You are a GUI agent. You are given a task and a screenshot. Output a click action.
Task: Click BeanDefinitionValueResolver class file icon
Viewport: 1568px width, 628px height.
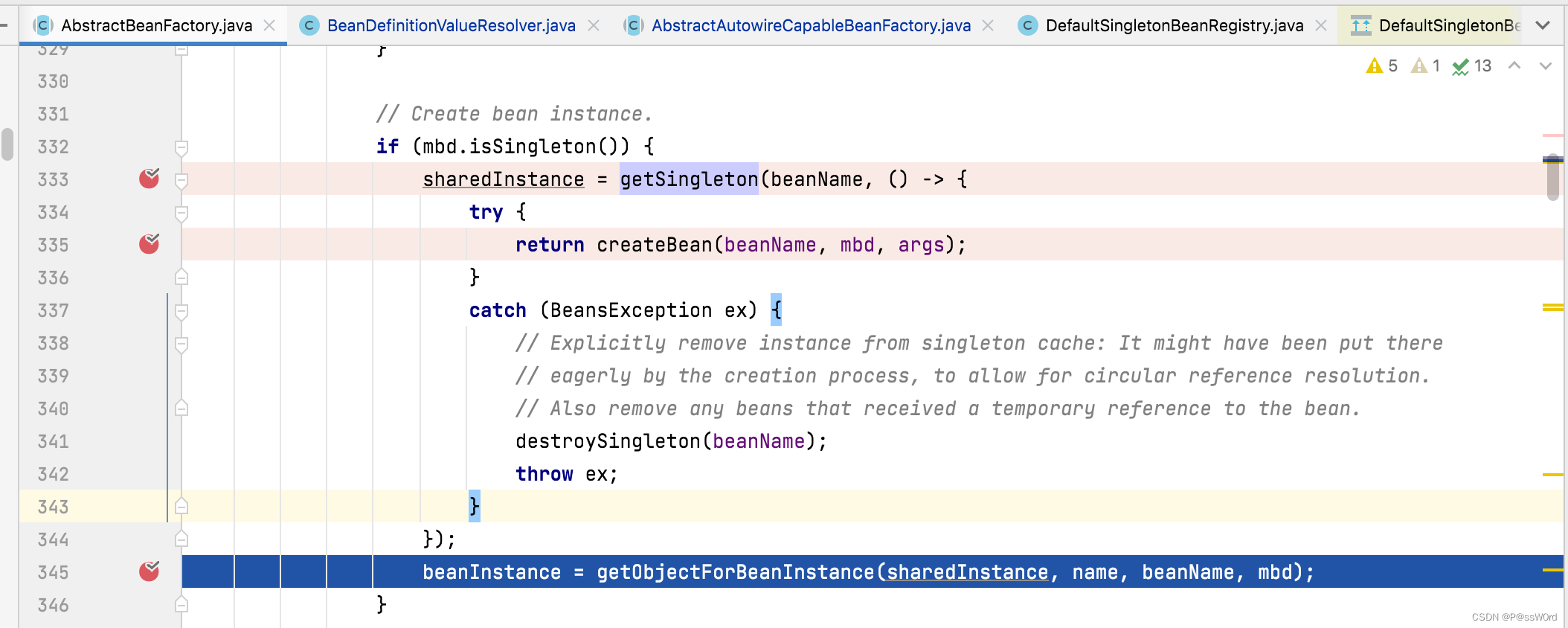click(x=309, y=26)
